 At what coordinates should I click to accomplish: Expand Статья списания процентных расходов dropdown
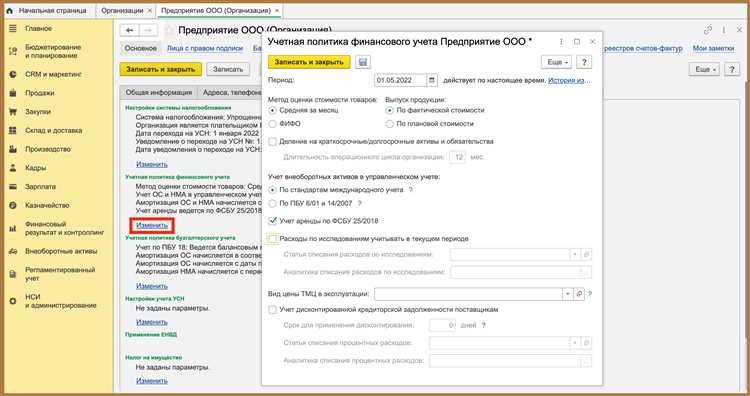(575, 343)
